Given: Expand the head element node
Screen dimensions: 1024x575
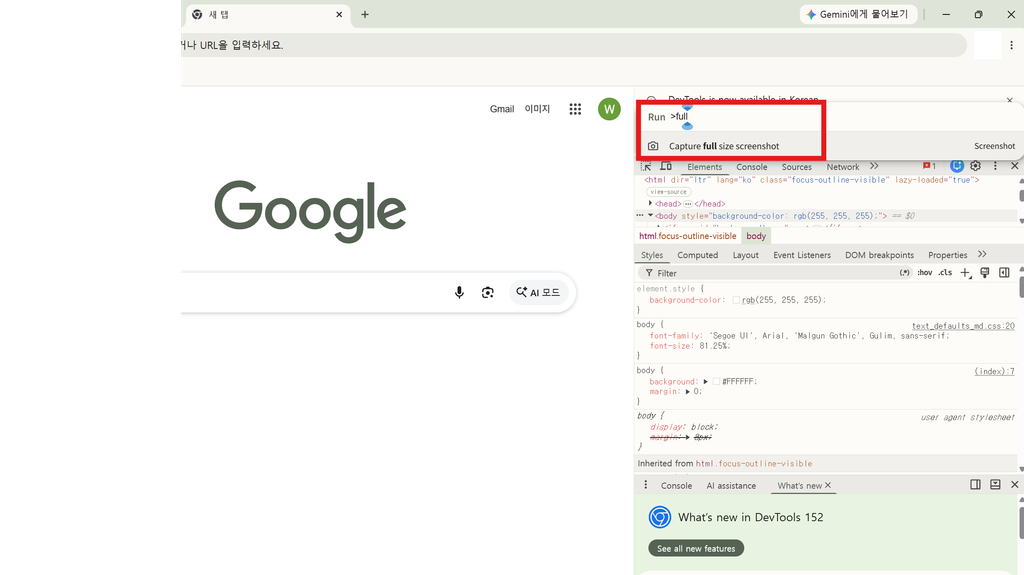Looking at the screenshot, I should 650,203.
